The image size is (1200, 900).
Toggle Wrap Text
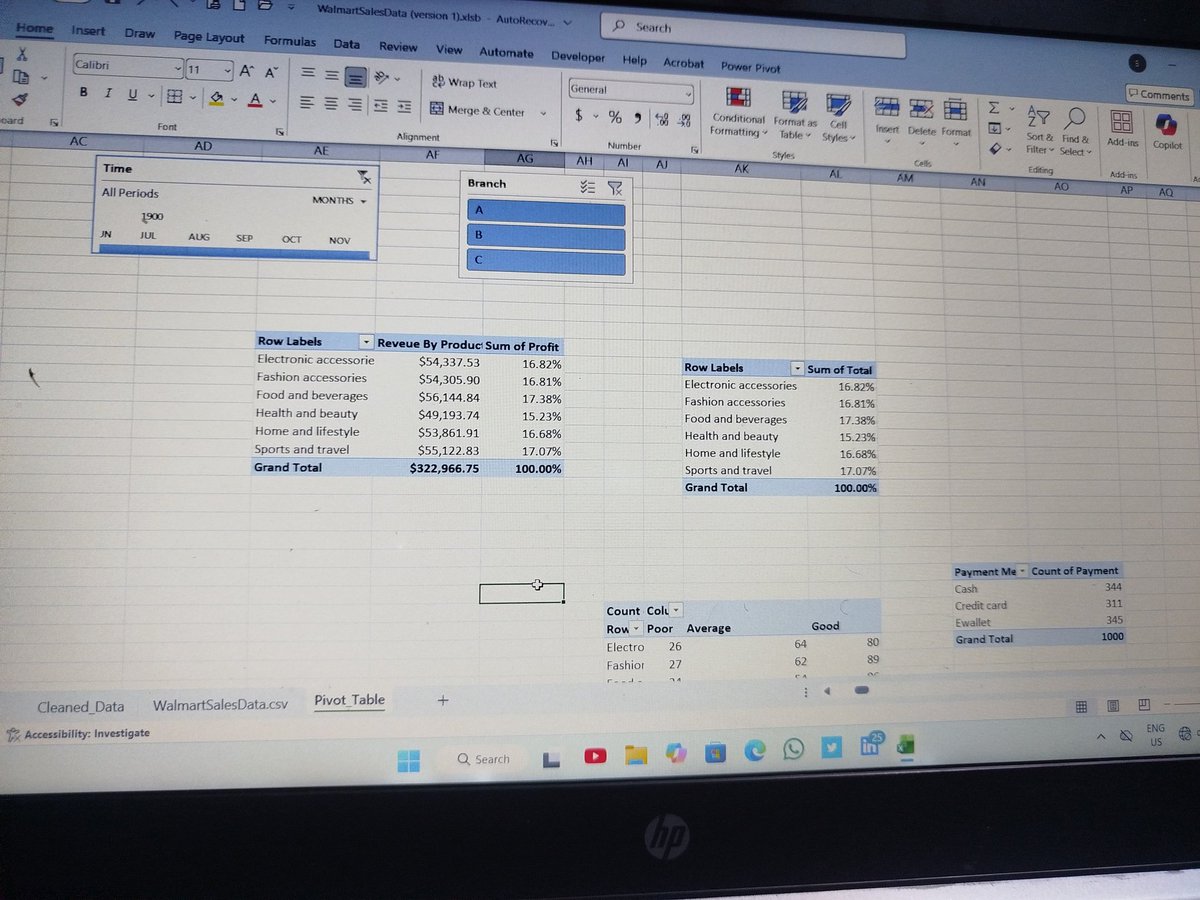pos(464,83)
